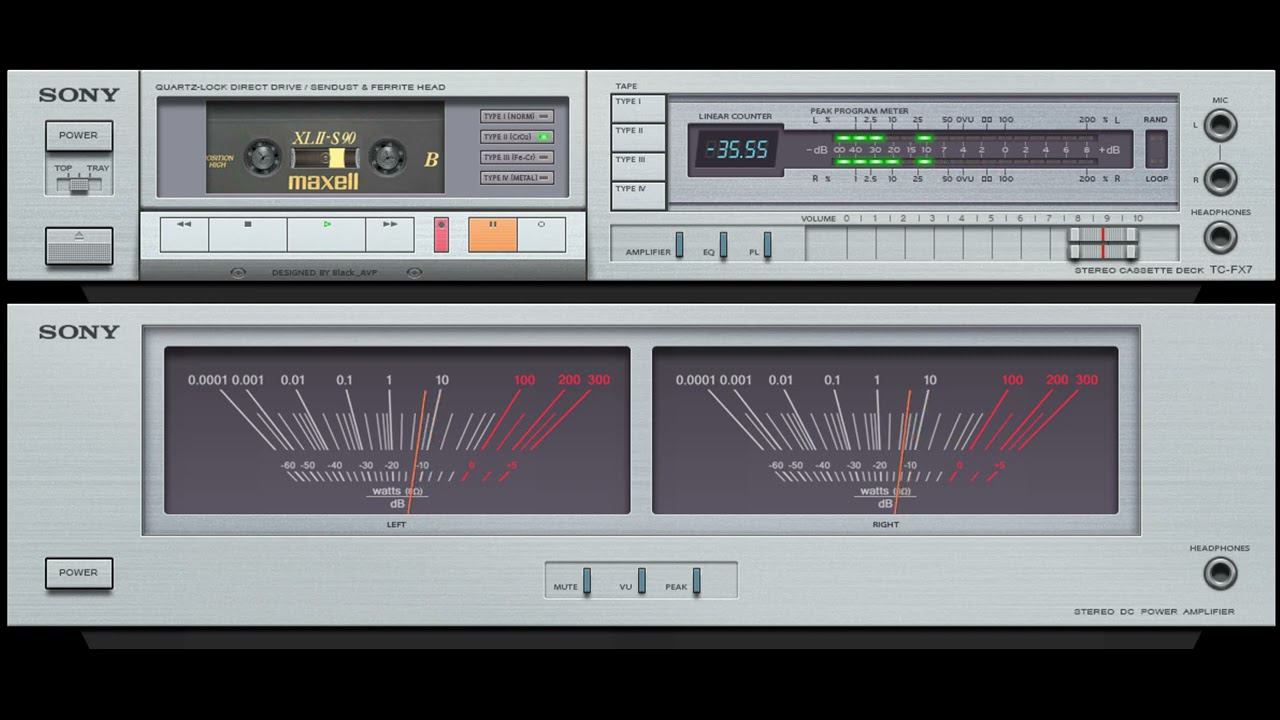Toggle the VU meter mode switch

click(x=642, y=581)
